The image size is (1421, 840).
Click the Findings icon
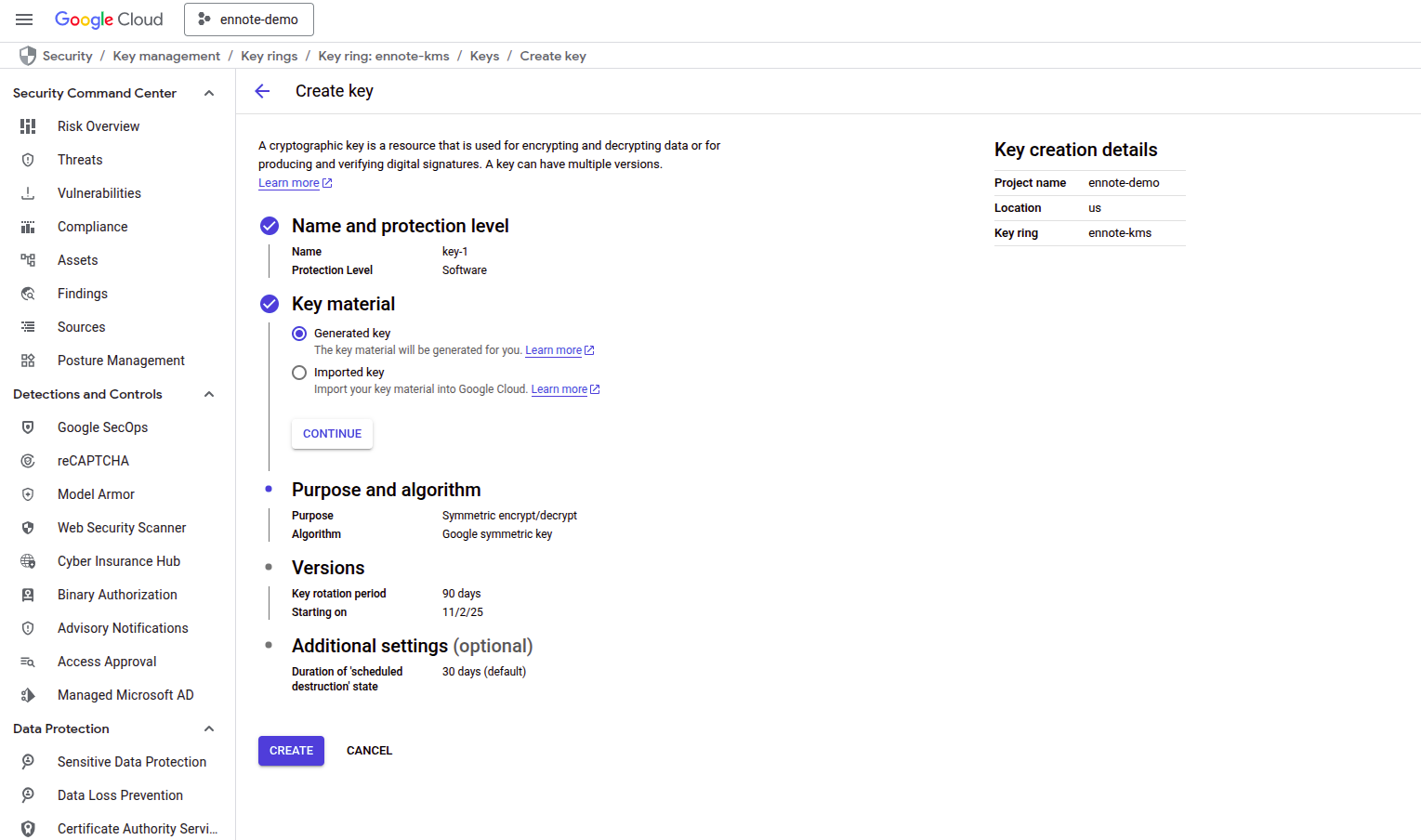pyautogui.click(x=28, y=294)
